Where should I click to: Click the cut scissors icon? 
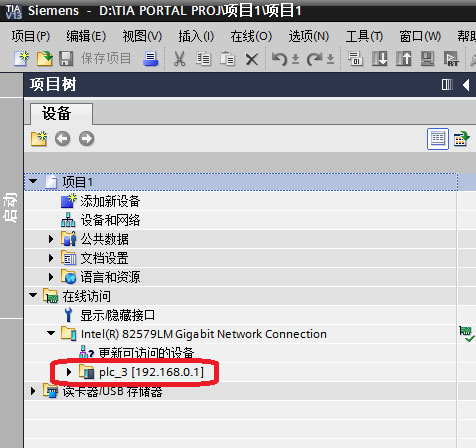tap(179, 59)
